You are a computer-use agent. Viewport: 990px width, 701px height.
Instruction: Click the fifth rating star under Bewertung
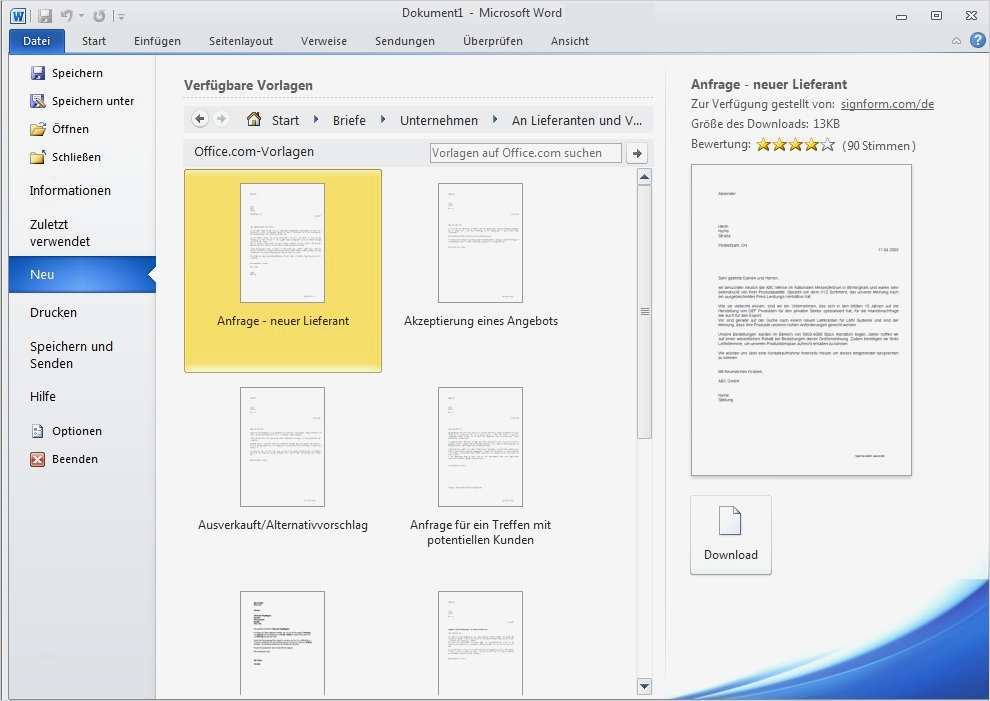click(x=828, y=144)
